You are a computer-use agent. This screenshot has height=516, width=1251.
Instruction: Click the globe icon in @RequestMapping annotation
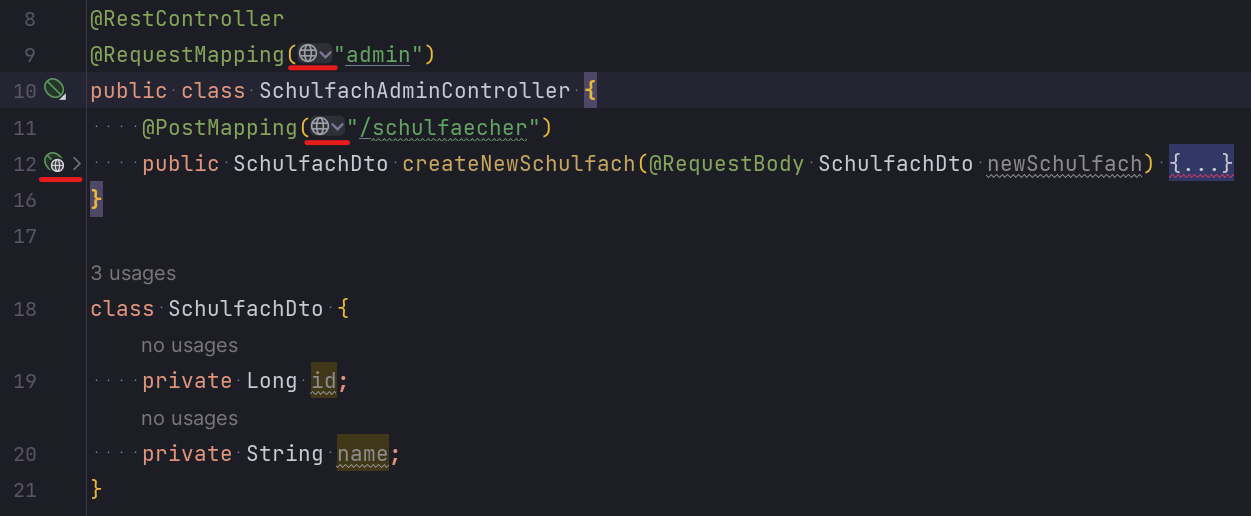point(308,54)
